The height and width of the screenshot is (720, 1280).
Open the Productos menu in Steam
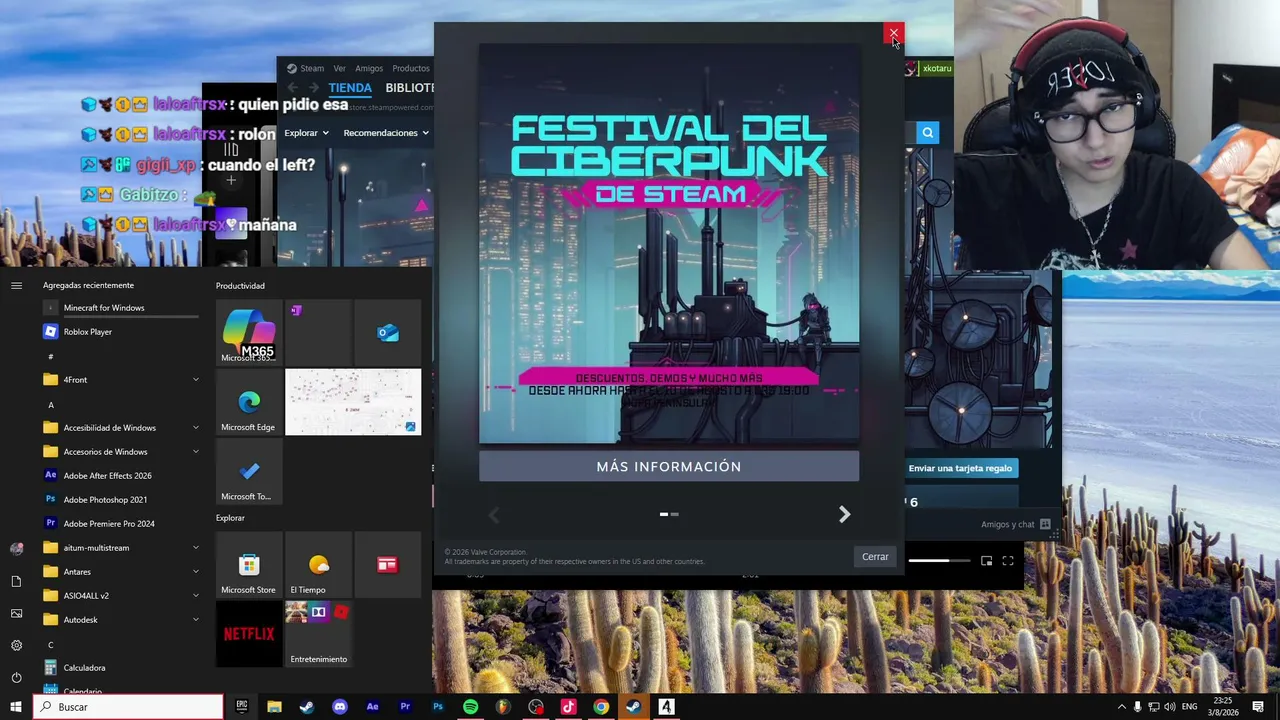(411, 68)
